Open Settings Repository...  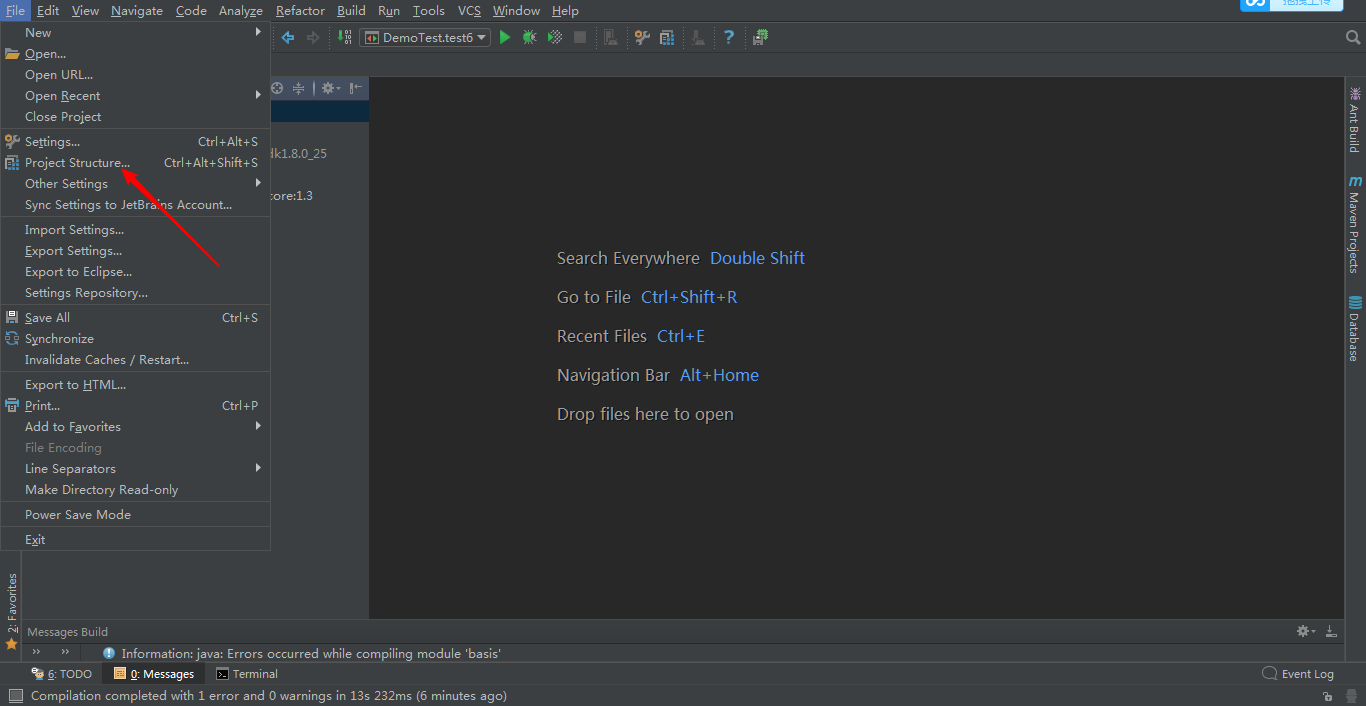[x=135, y=292]
